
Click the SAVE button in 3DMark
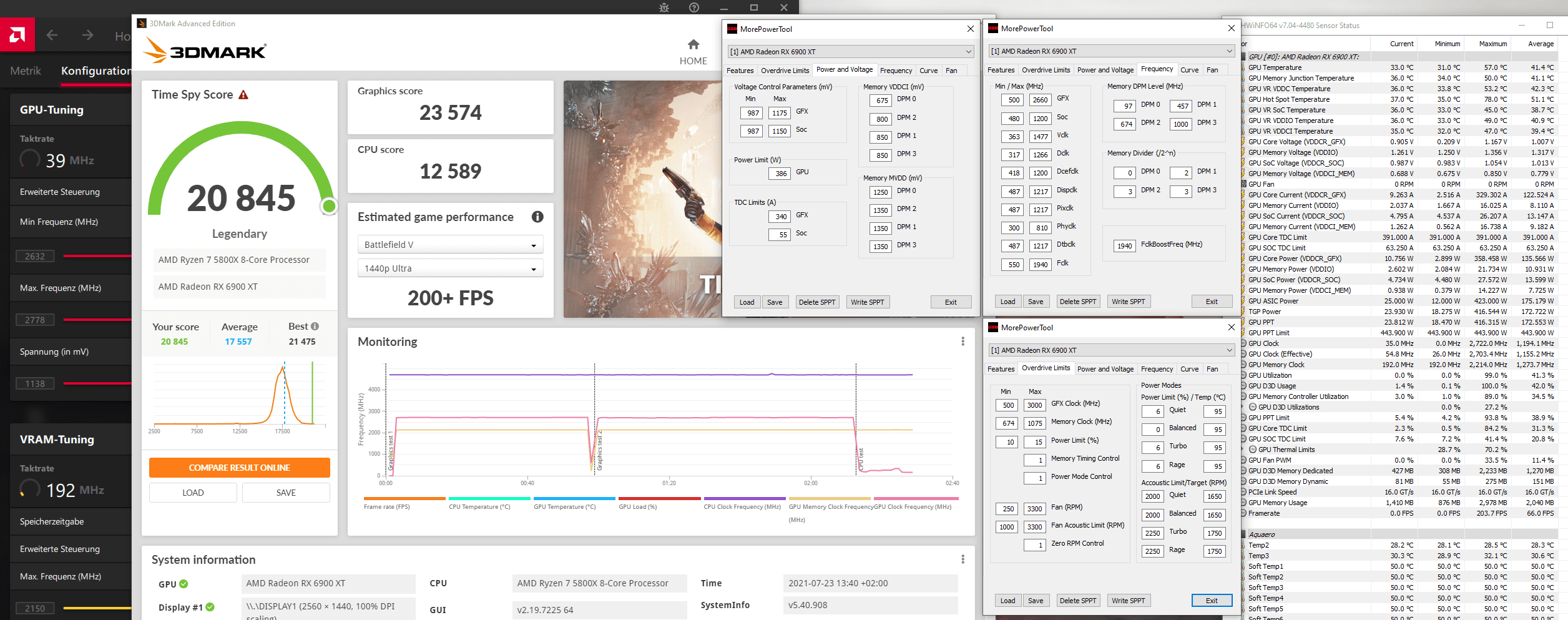pyautogui.click(x=286, y=493)
